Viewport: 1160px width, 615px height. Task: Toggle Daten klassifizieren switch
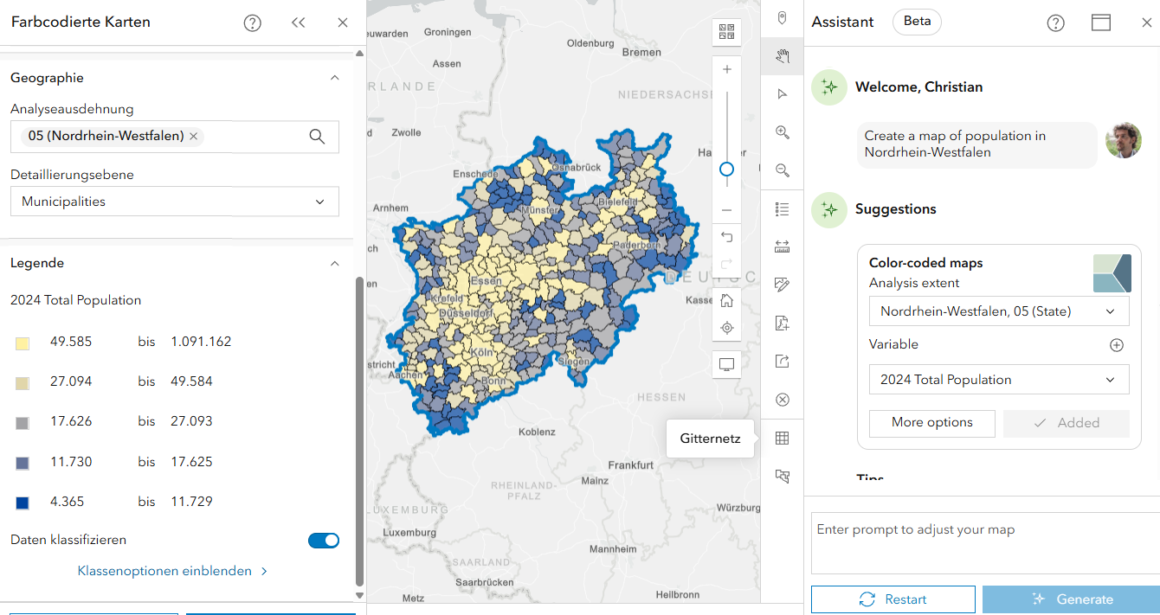coord(323,540)
